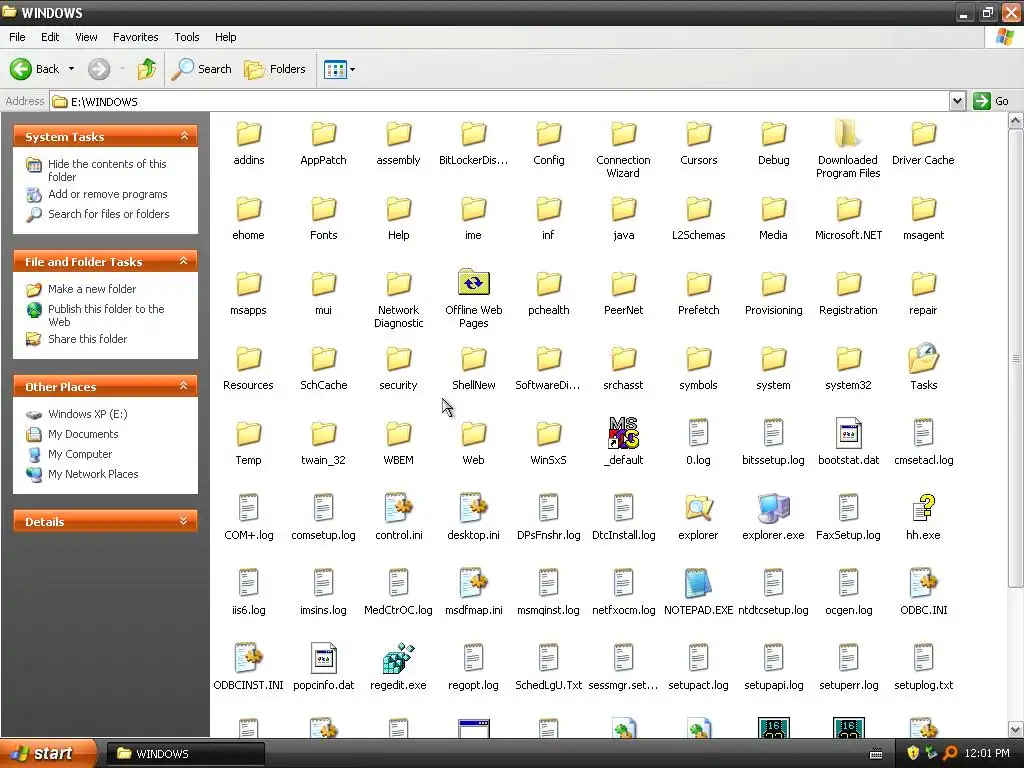Go to Windows XP (E:) drive

coord(88,414)
